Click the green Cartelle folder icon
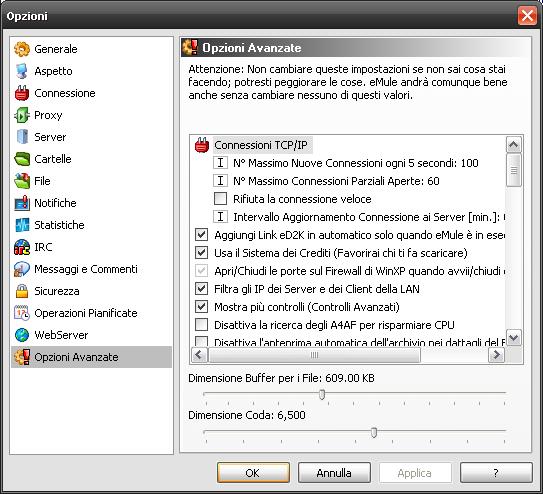543x494 pixels. click(22, 159)
